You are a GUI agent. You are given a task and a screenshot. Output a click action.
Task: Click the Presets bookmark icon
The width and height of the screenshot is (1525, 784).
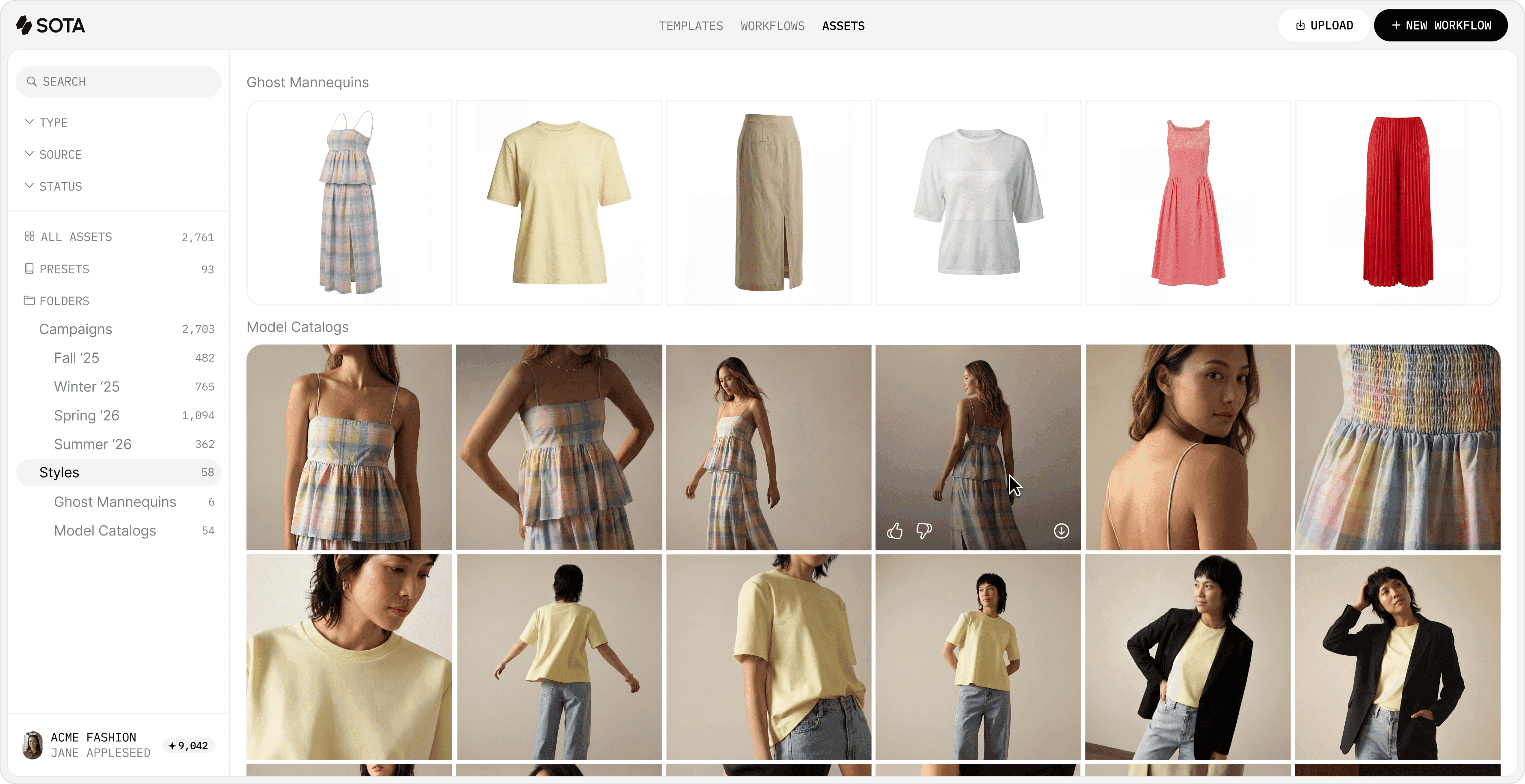pos(30,269)
